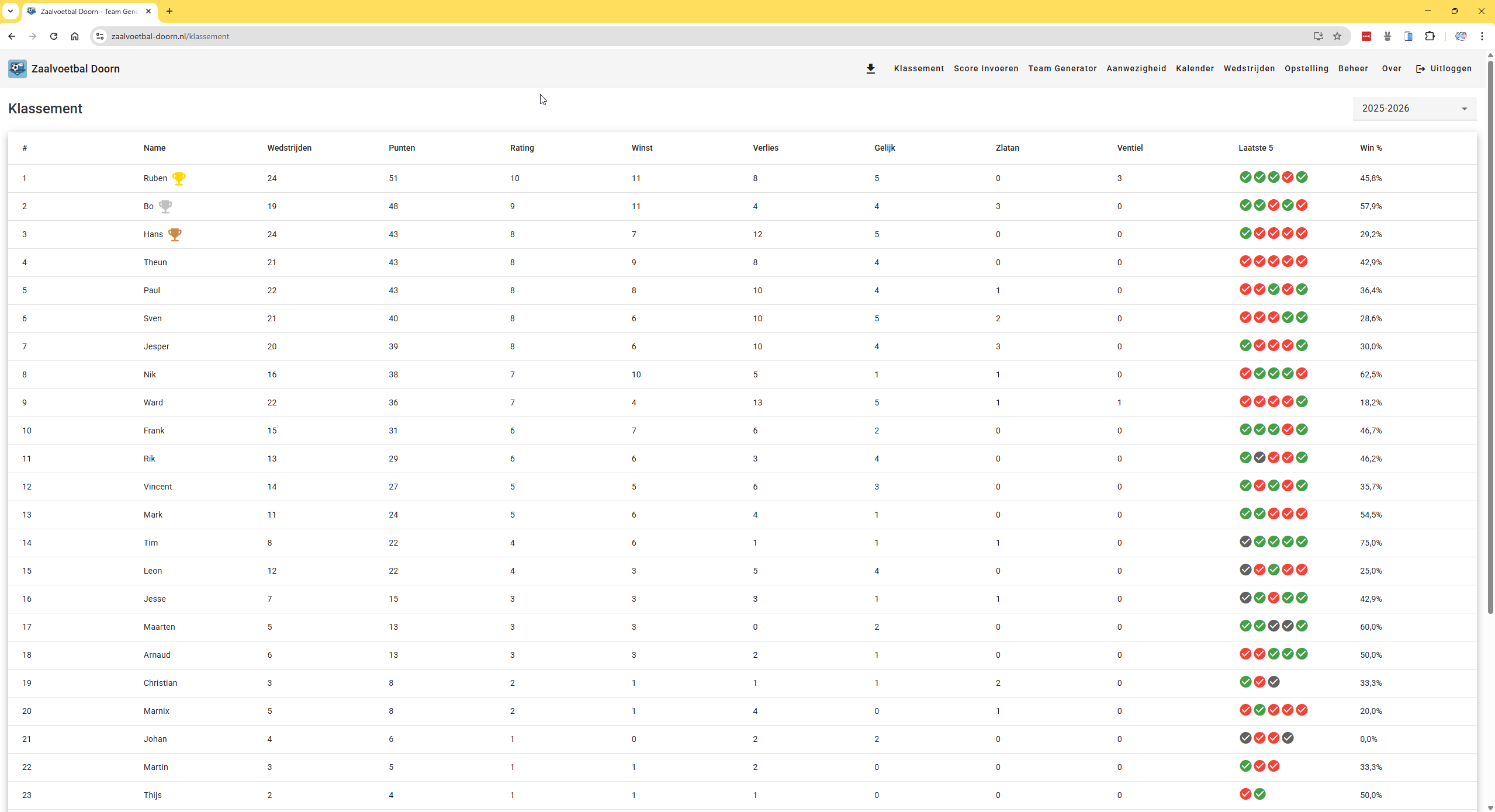Open season dropdown 2025-2026
This screenshot has height=812, width=1495.
[1414, 108]
